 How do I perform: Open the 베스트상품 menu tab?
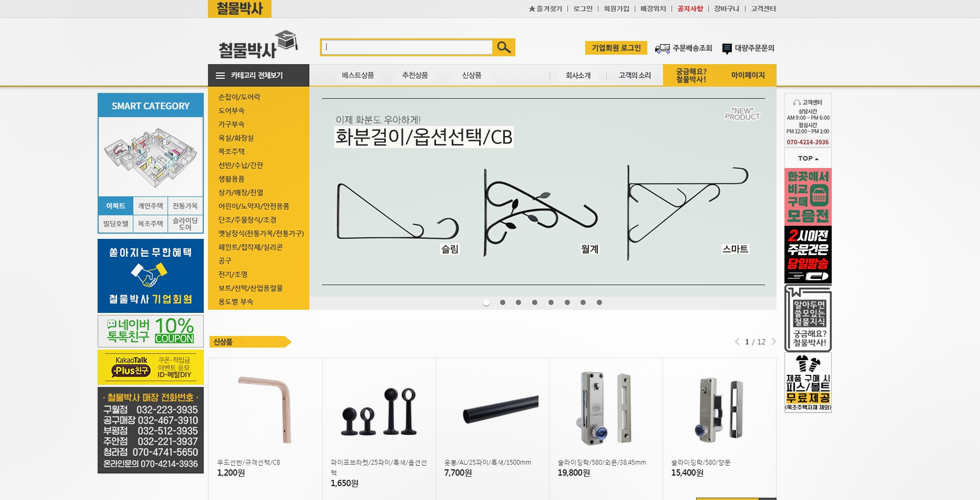coord(357,75)
